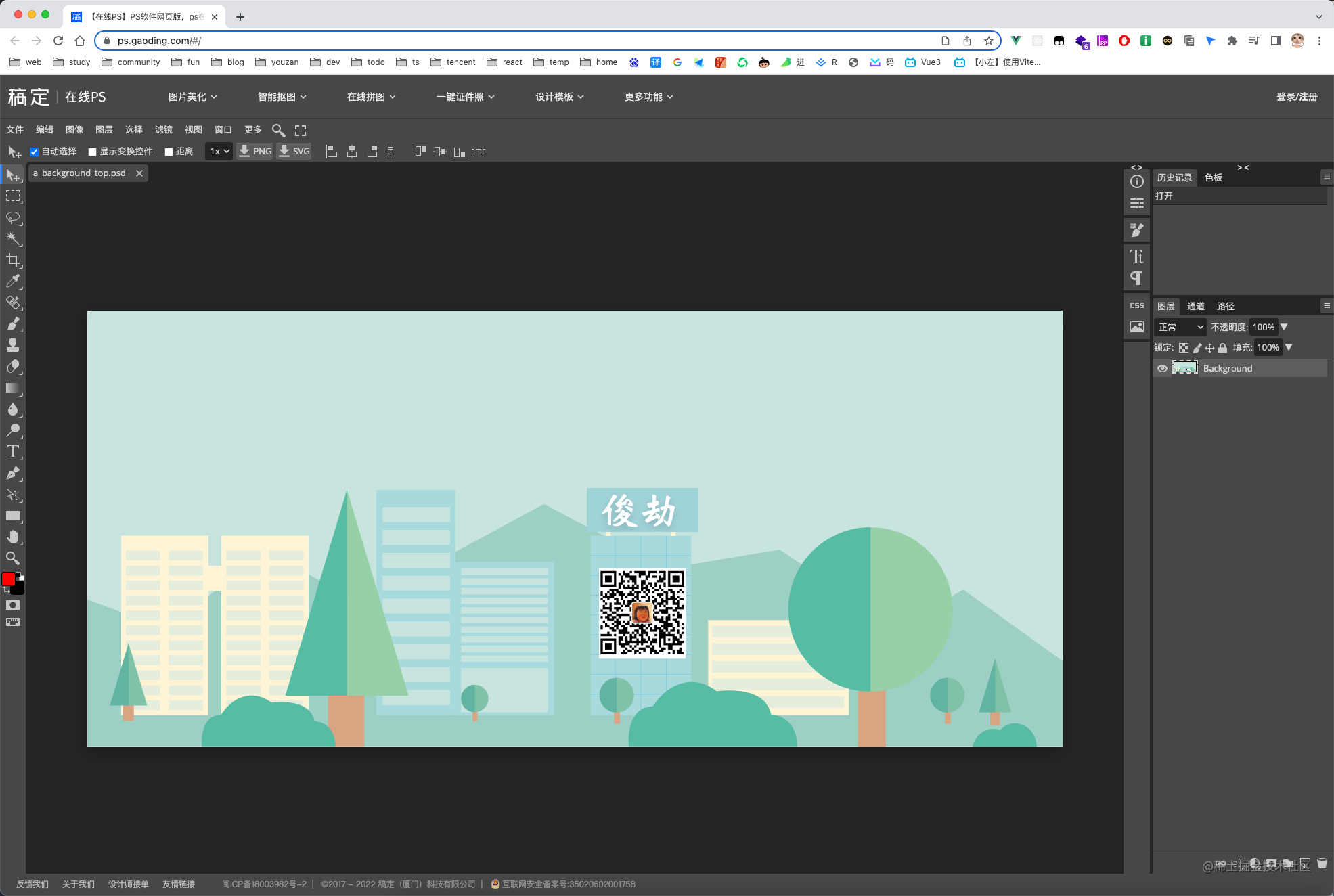1334x896 pixels.
Task: Click 登录/注册 link
Action: (x=1297, y=97)
